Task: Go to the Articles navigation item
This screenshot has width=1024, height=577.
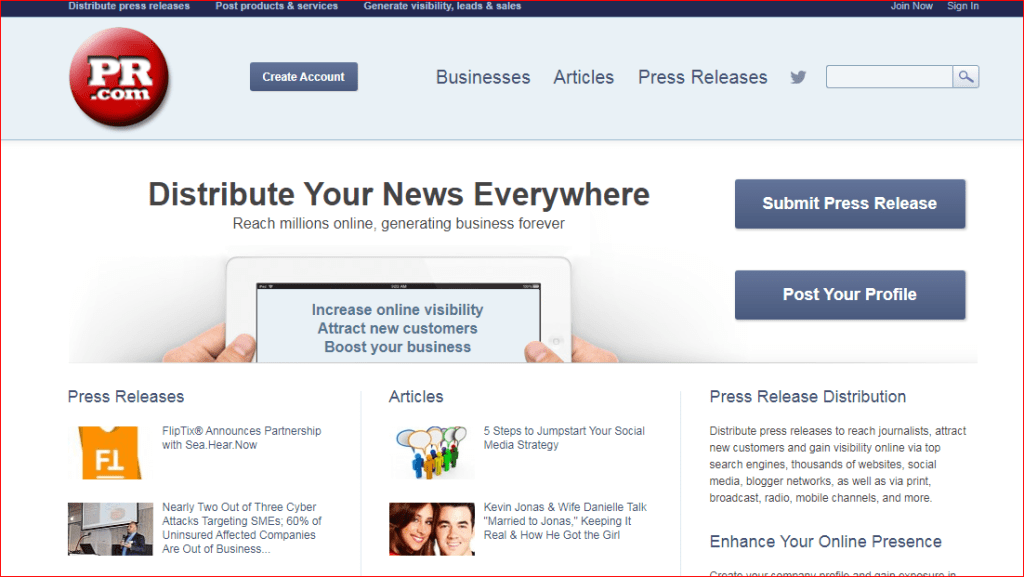Action: [x=584, y=77]
